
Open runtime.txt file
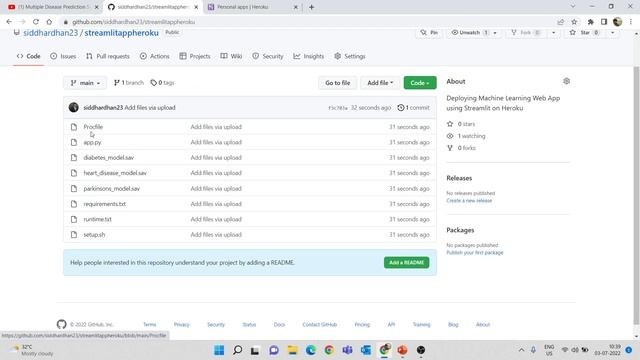click(x=98, y=219)
